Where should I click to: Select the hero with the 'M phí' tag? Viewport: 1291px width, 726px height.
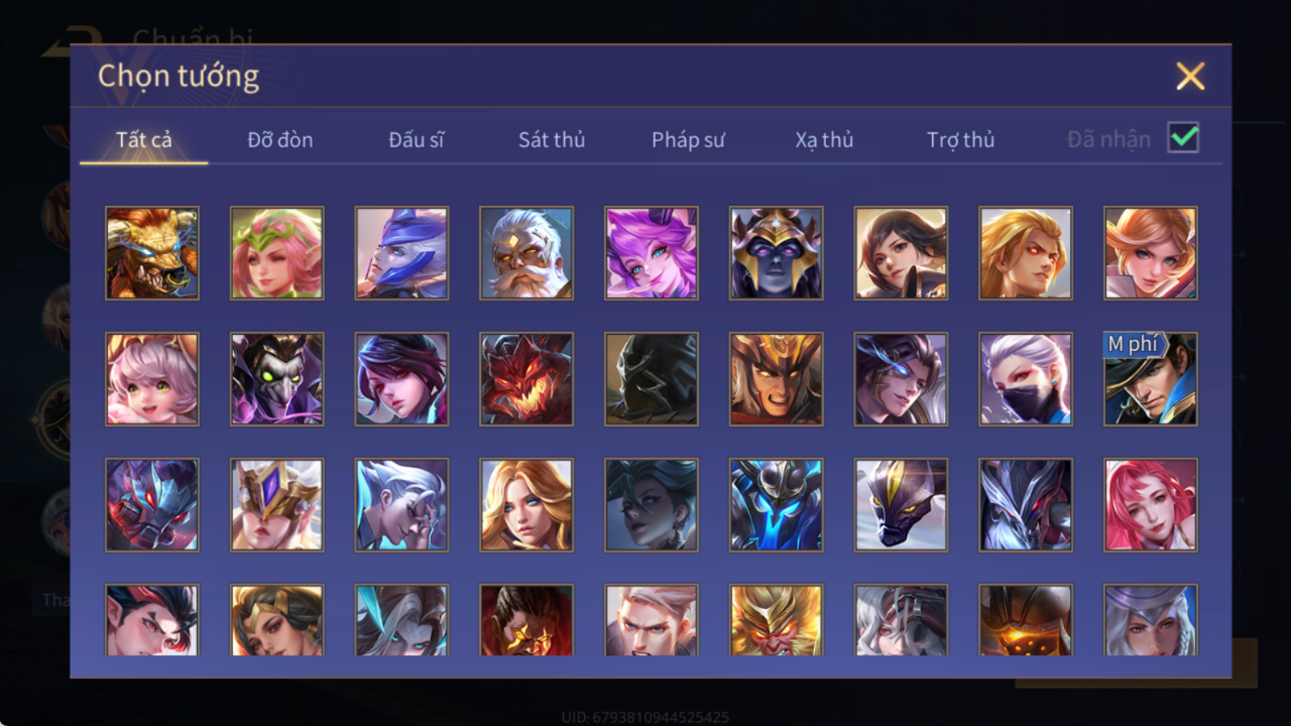point(1150,379)
